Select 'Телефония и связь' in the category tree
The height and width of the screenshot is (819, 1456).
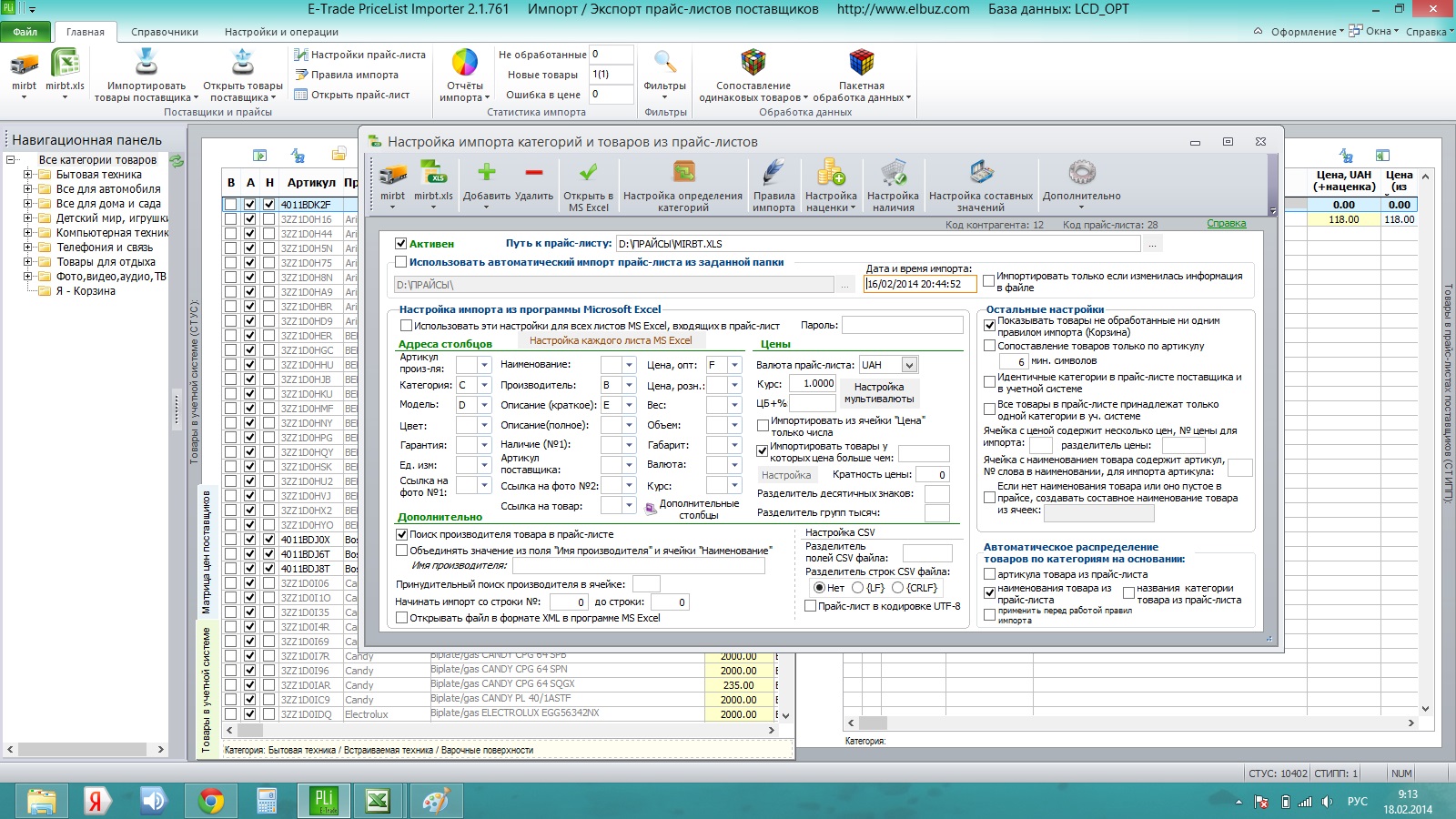[105, 248]
